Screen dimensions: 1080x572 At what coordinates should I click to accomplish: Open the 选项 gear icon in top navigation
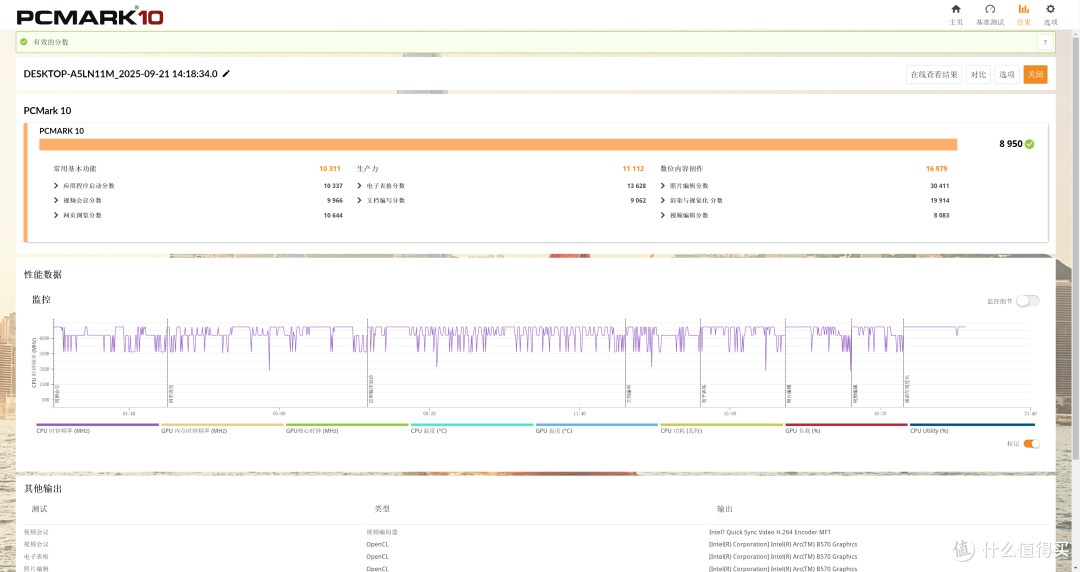[x=1050, y=10]
